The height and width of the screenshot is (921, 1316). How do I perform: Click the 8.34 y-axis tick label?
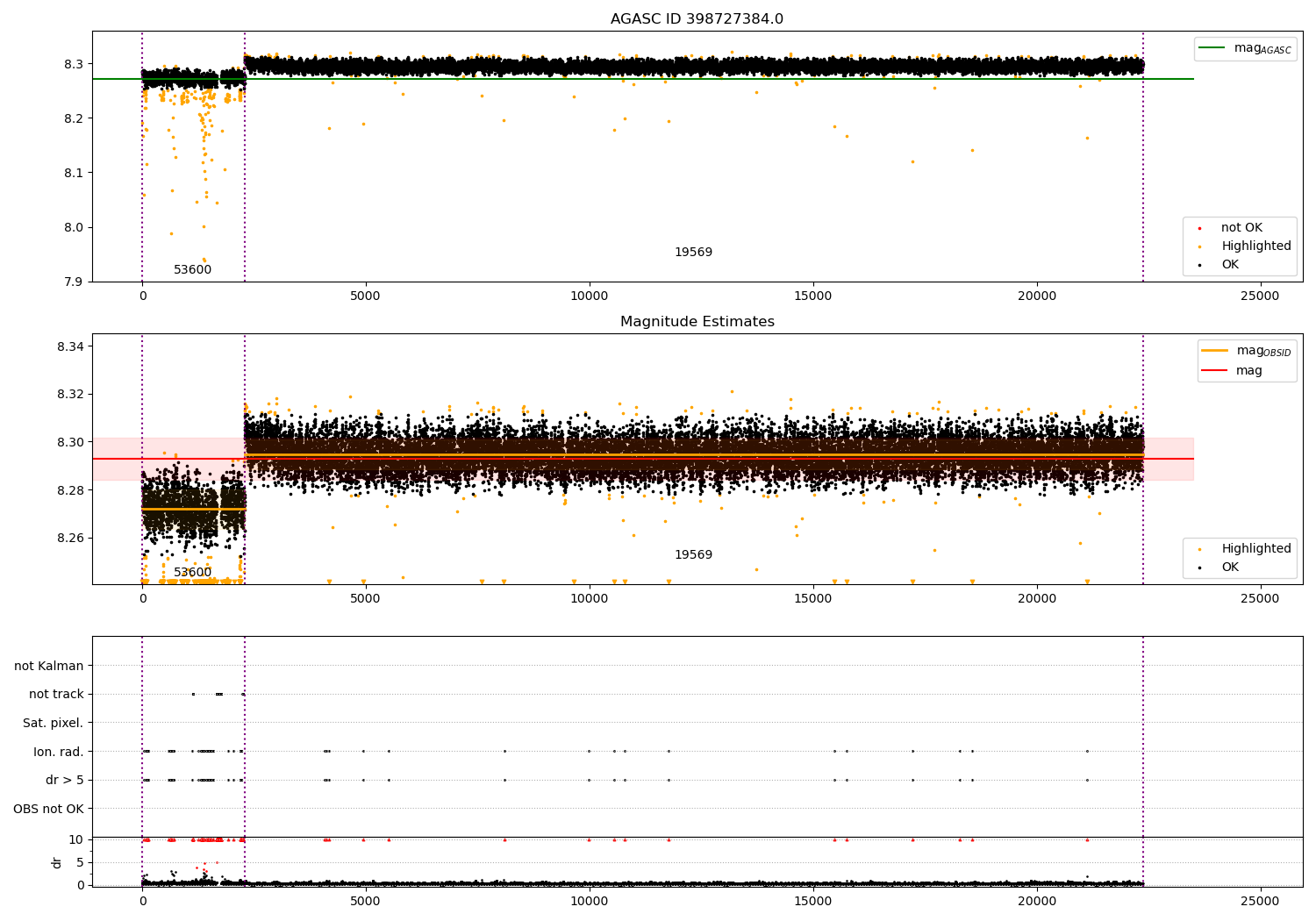coord(70,347)
